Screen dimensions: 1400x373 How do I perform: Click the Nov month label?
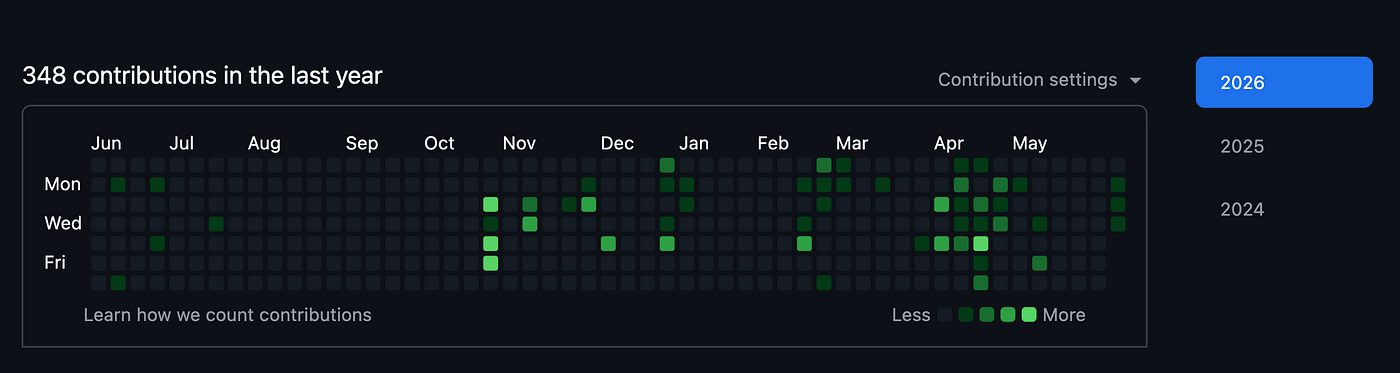(519, 143)
